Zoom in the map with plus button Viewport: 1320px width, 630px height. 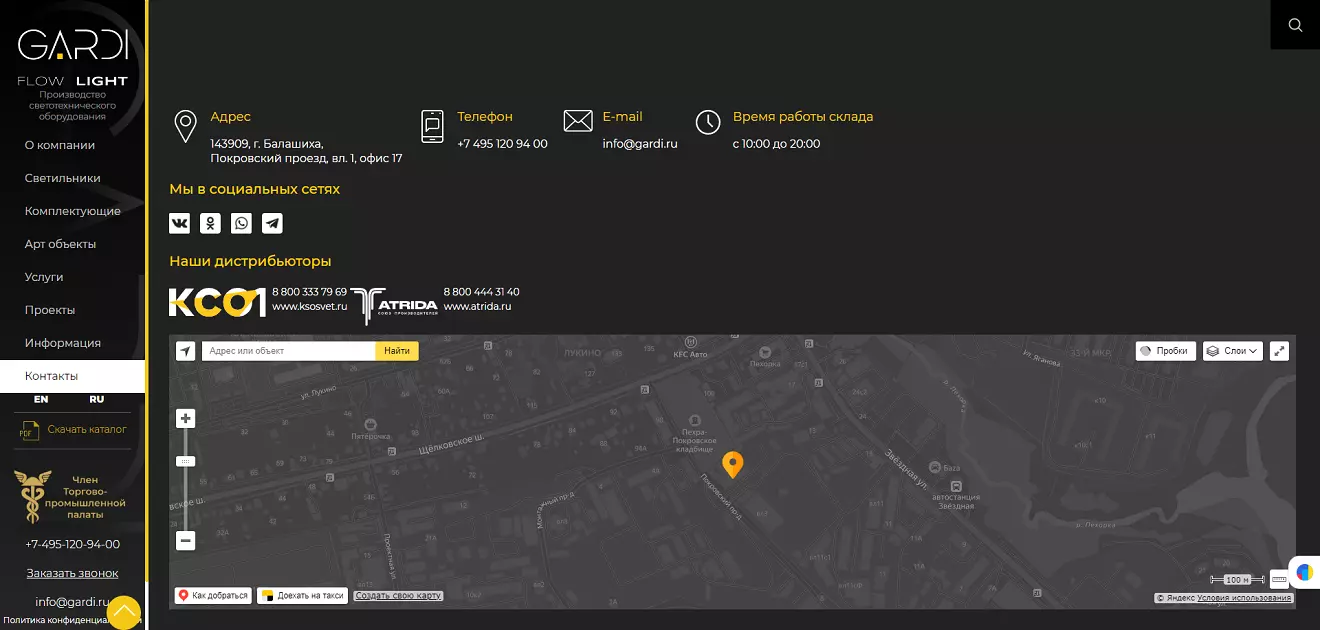(185, 419)
